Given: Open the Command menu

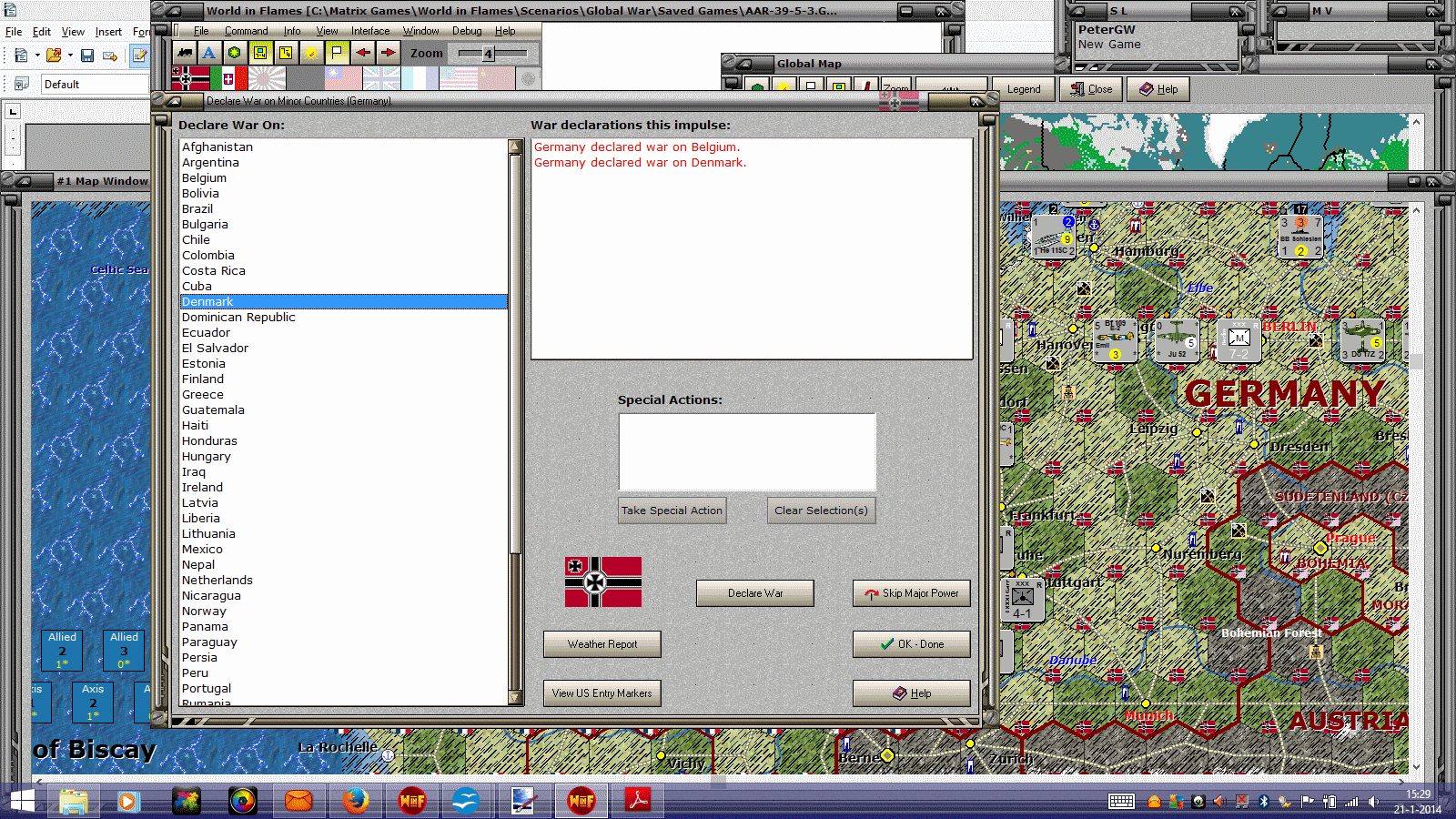Looking at the screenshot, I should coord(246,31).
